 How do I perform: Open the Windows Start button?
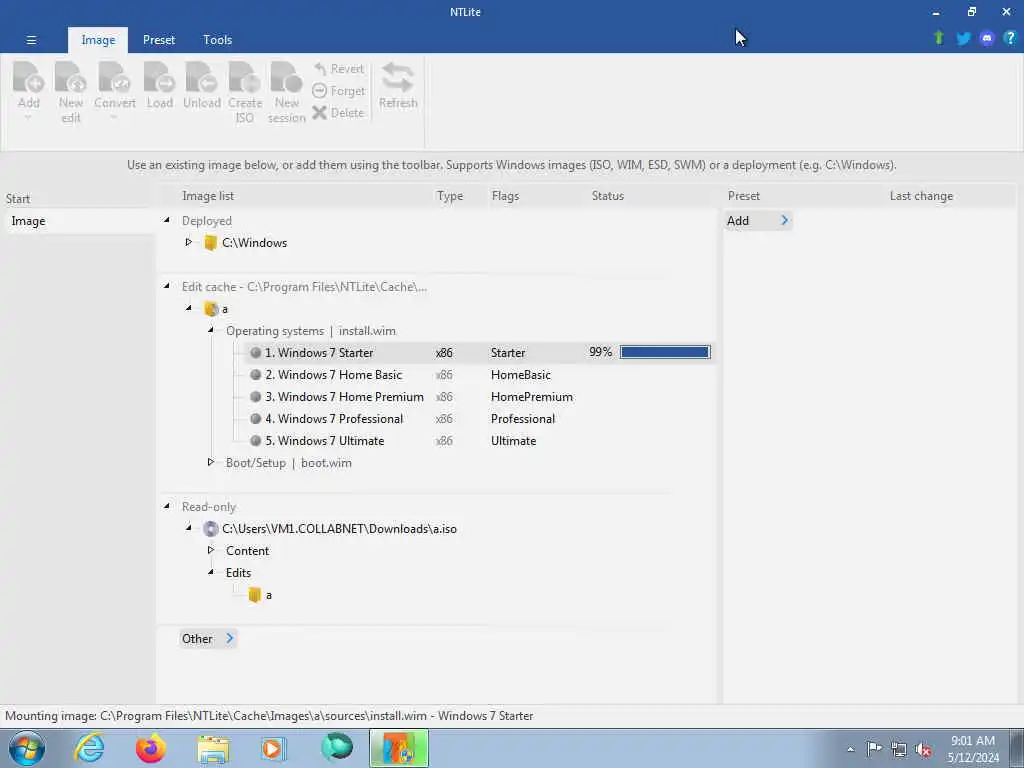[26, 748]
